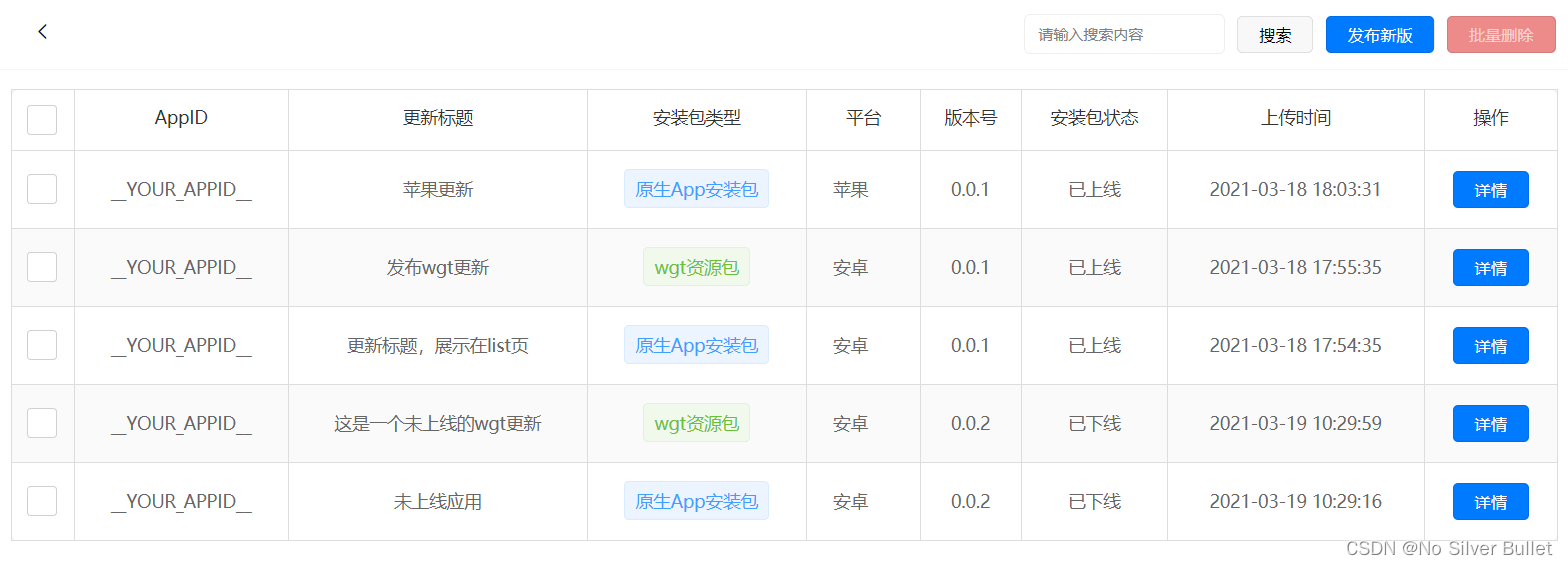
Task: Click timestamp 2021-03-18 18:03:31
Action: point(1296,189)
